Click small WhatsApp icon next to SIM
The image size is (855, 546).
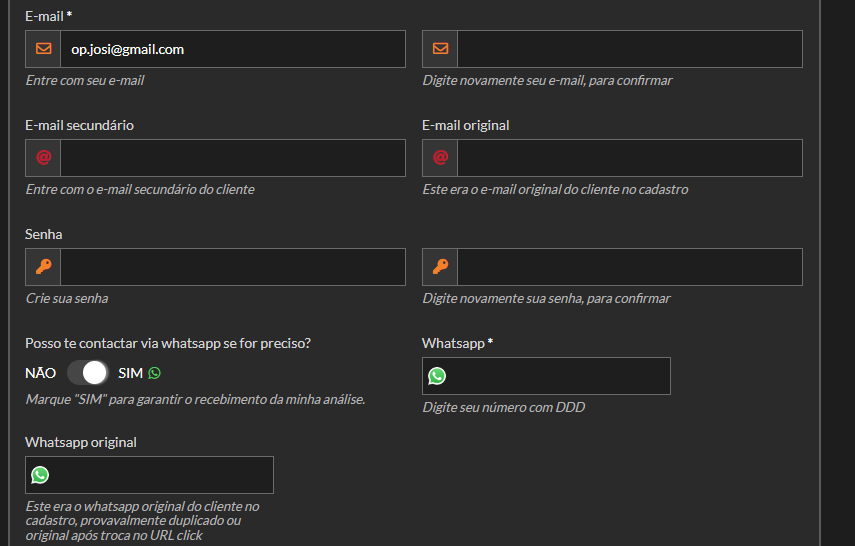point(154,373)
